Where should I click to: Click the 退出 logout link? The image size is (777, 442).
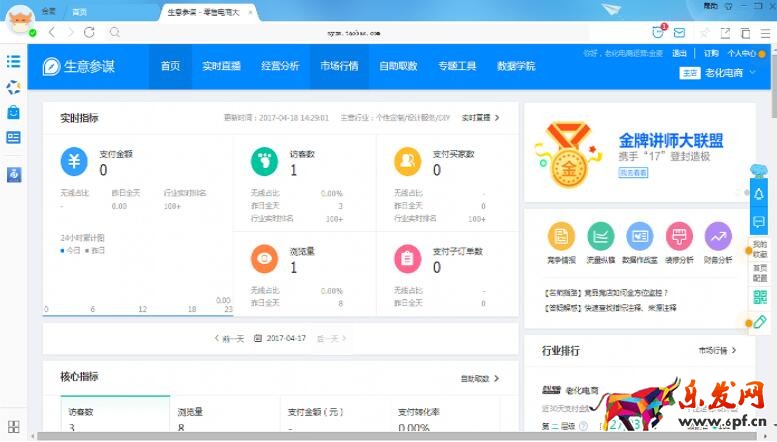pos(679,53)
